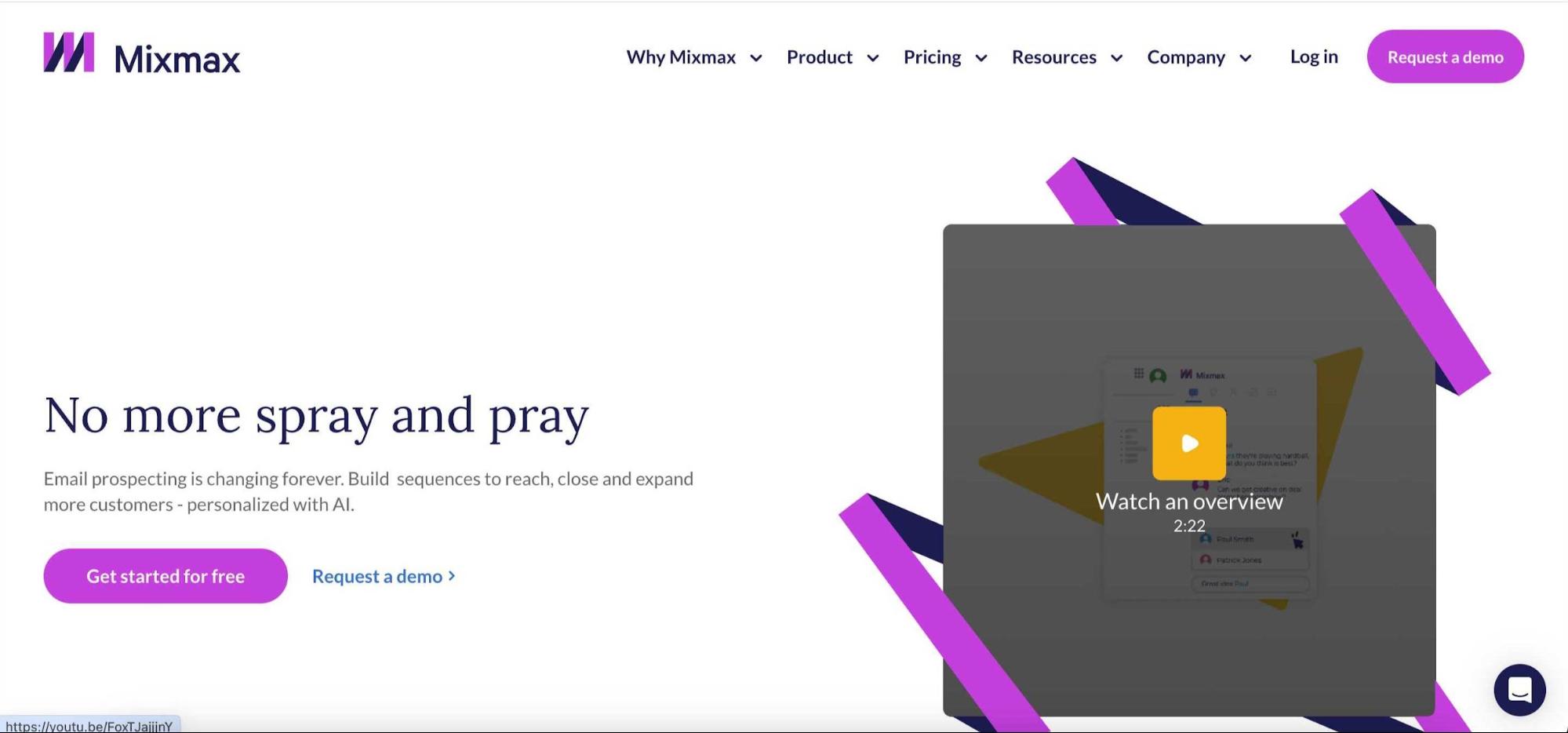Viewport: 1568px width, 733px height.
Task: Click the Watch an overview caption
Action: 1189,501
